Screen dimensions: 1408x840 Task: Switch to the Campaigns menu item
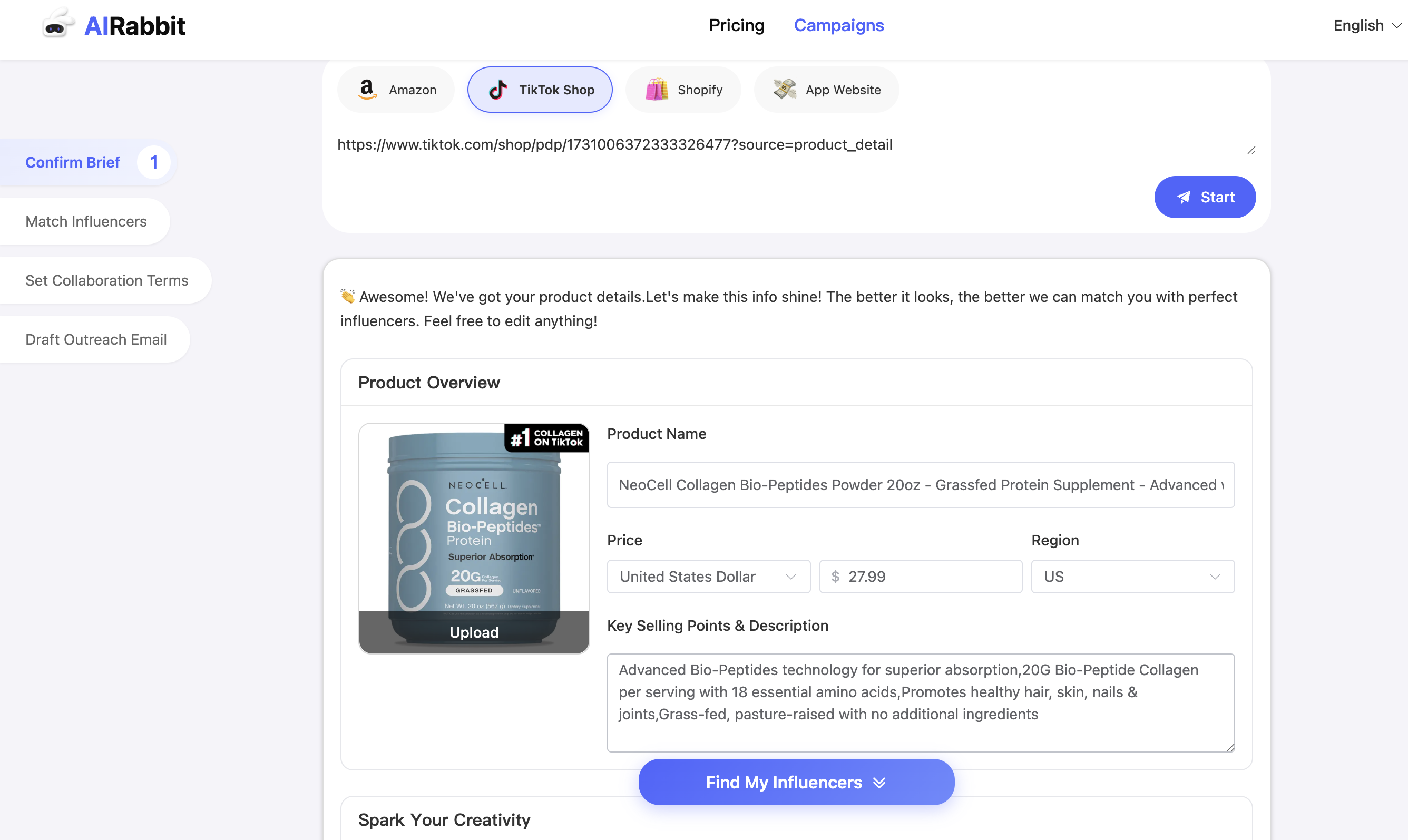coord(839,25)
